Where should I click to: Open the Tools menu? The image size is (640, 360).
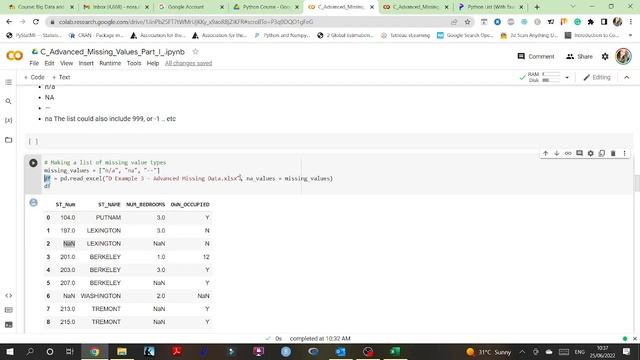point(134,63)
